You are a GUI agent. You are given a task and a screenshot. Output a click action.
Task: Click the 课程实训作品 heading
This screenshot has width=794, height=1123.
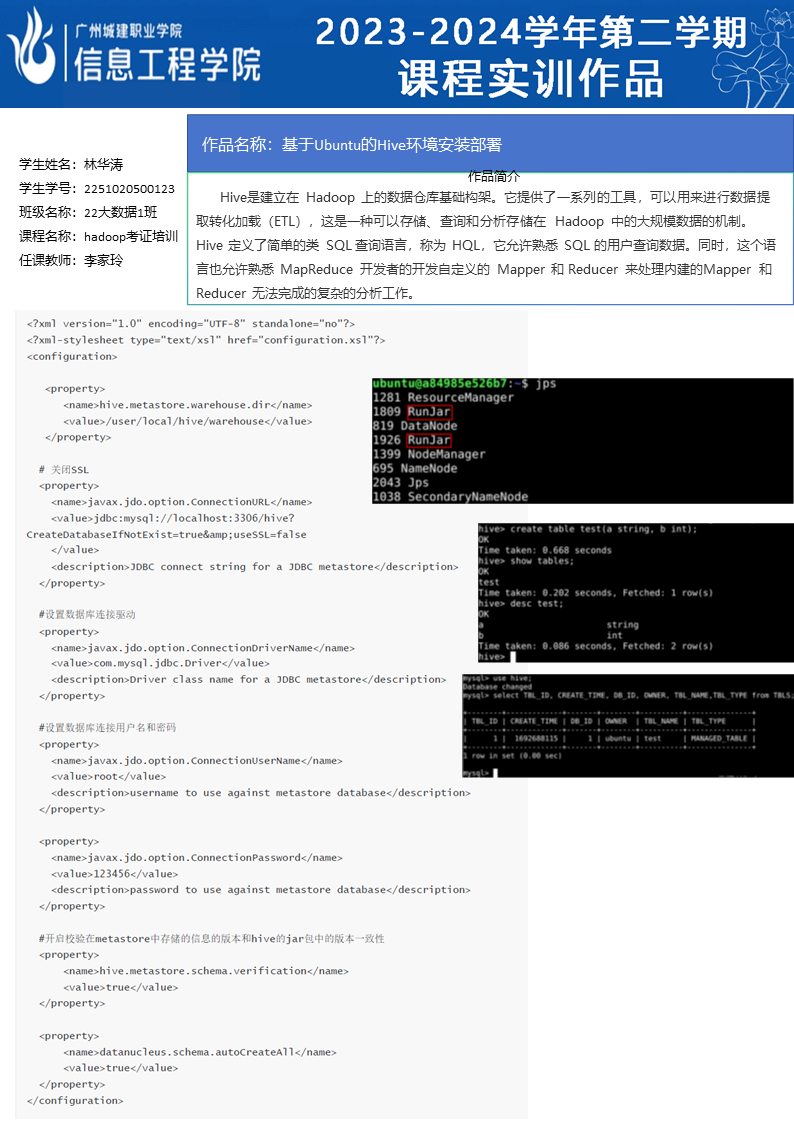[x=530, y=79]
